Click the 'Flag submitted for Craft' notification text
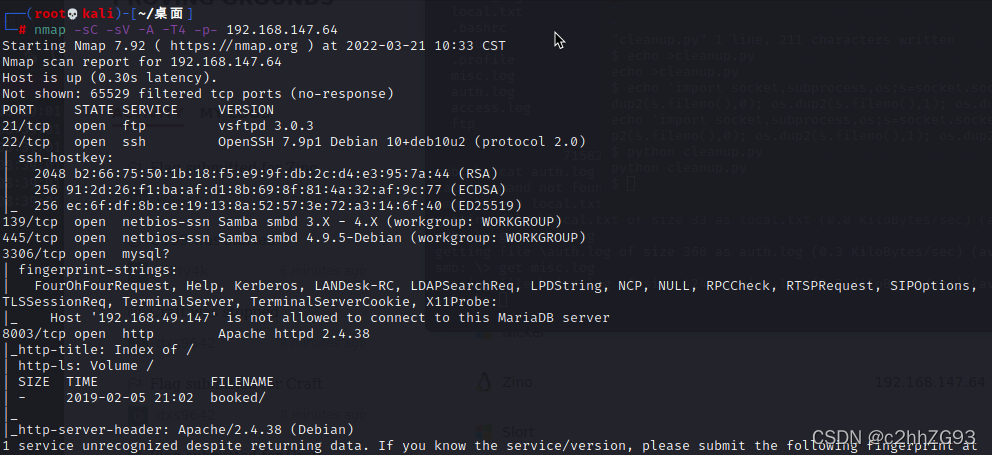Image resolution: width=992 pixels, height=455 pixels. pyautogui.click(x=236, y=383)
